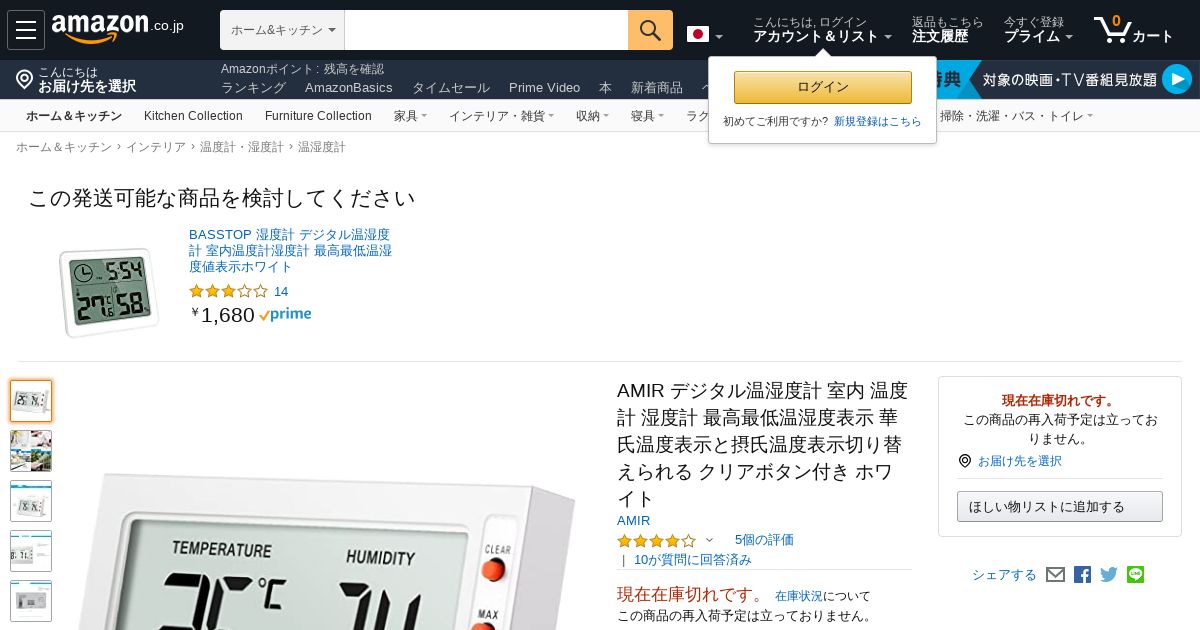Image resolution: width=1200 pixels, height=630 pixels.
Task: Click the orange search magnifier button
Action: [x=650, y=30]
